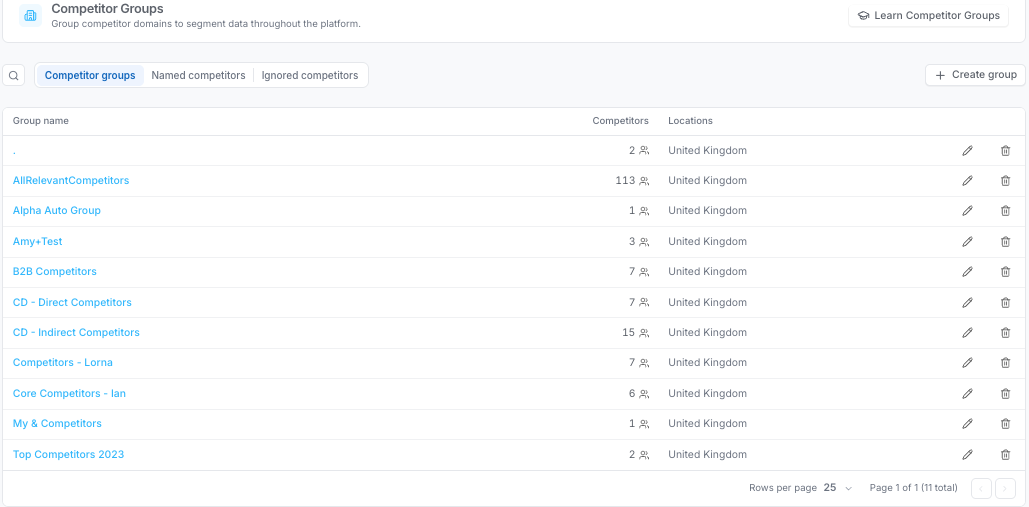Click trash icon for My & Competitors
This screenshot has height=507, width=1029.
[x=1005, y=424]
